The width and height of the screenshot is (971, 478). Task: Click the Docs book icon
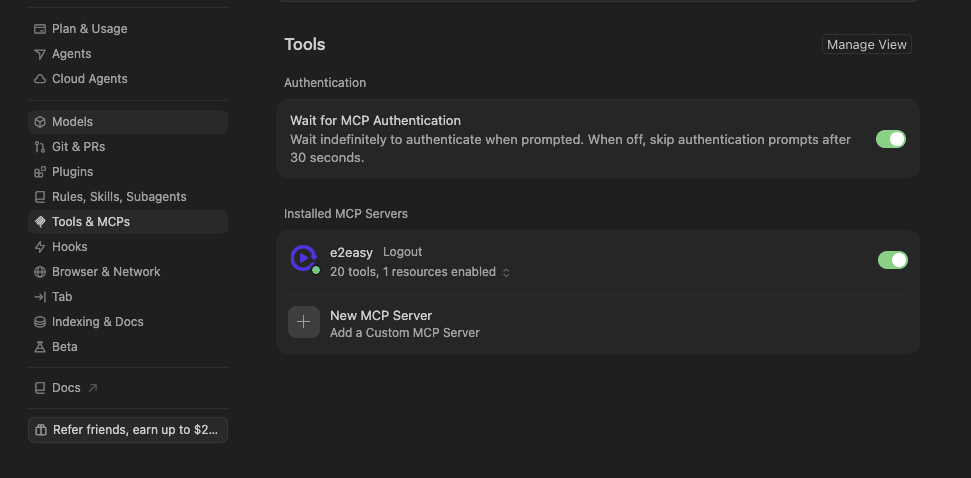click(40, 388)
